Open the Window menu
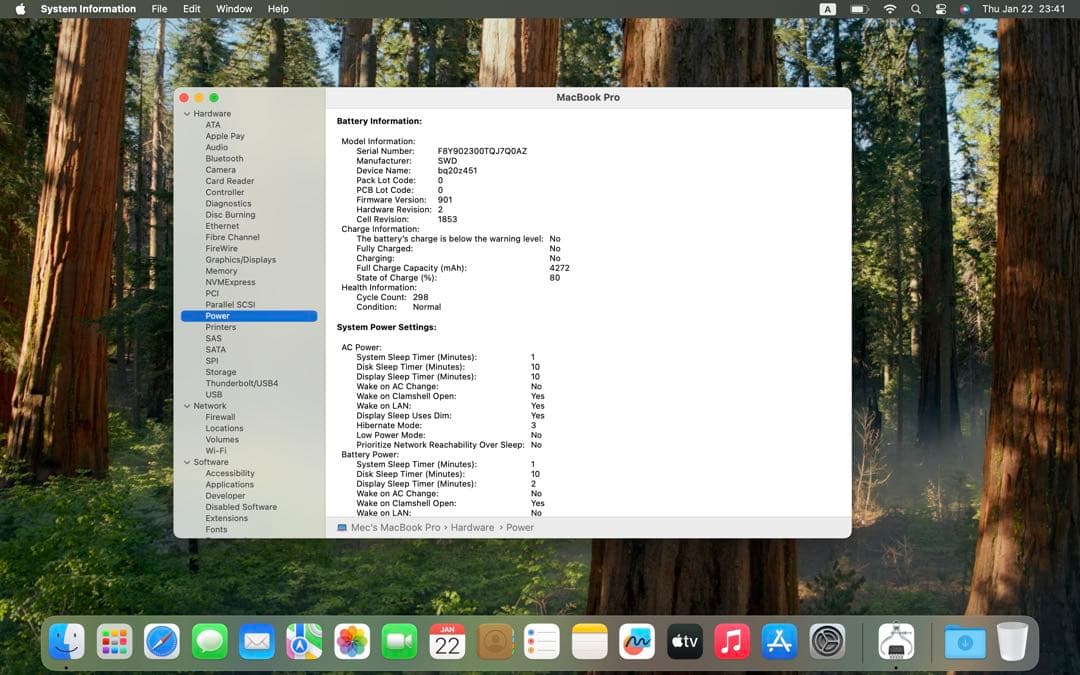This screenshot has height=675, width=1080. pos(233,9)
